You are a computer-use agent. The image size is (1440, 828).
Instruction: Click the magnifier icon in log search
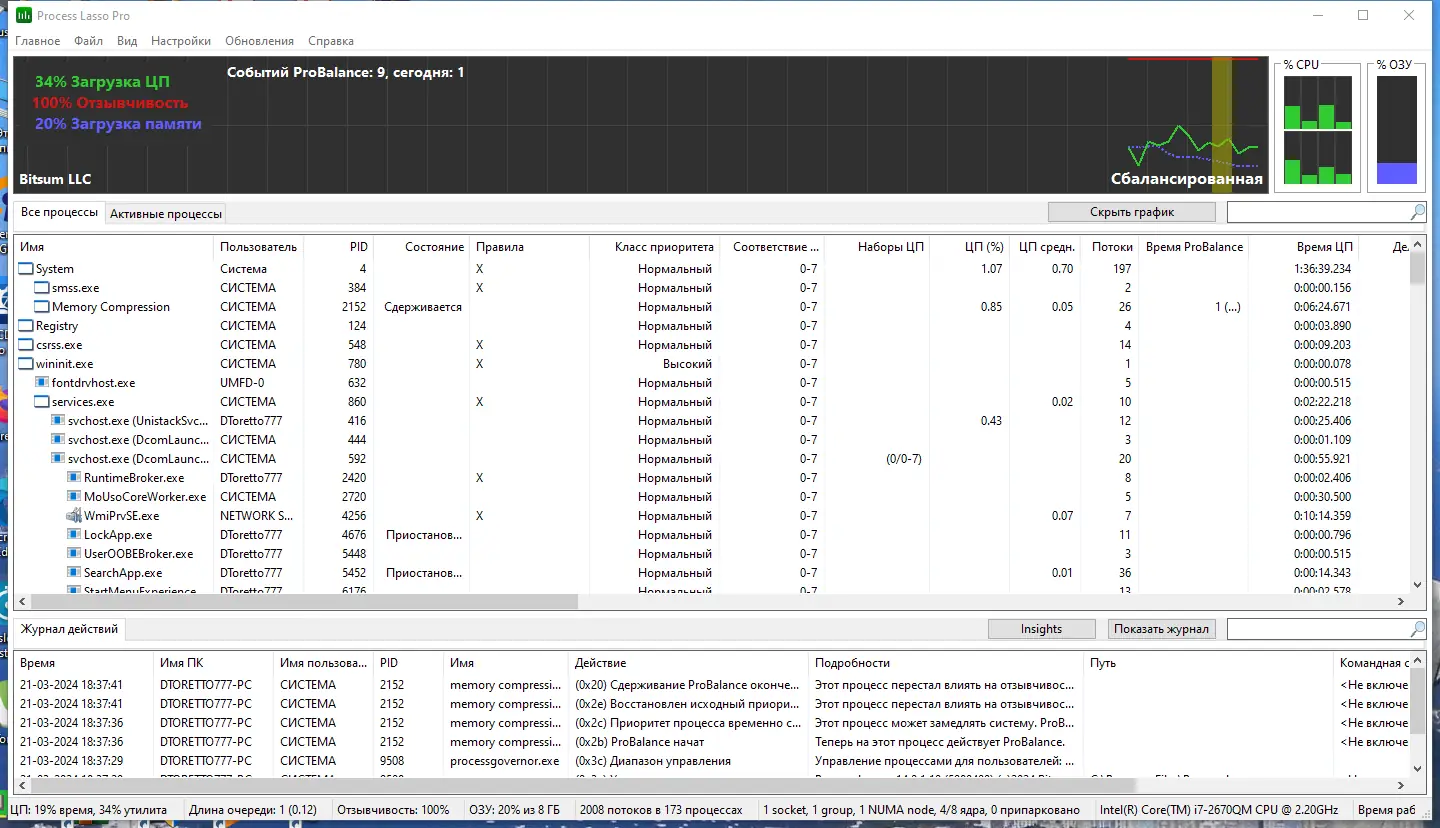coord(1417,629)
